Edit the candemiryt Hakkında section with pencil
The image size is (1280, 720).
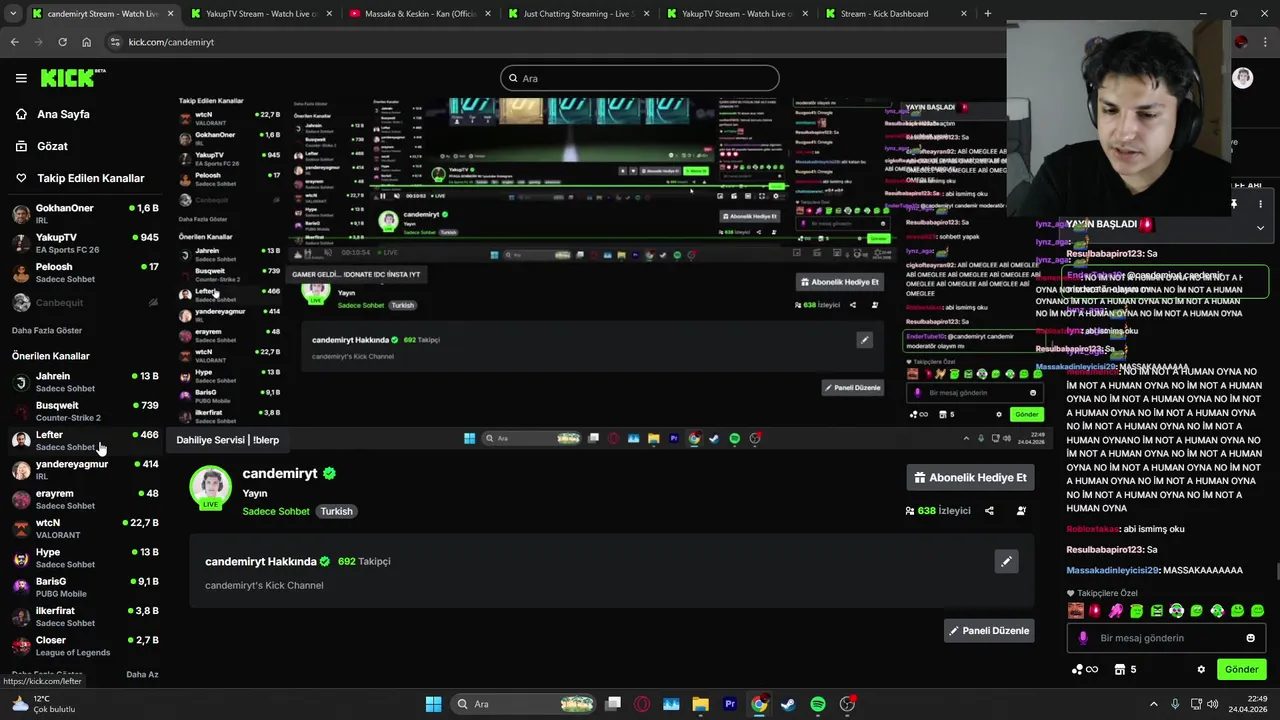pos(1006,561)
